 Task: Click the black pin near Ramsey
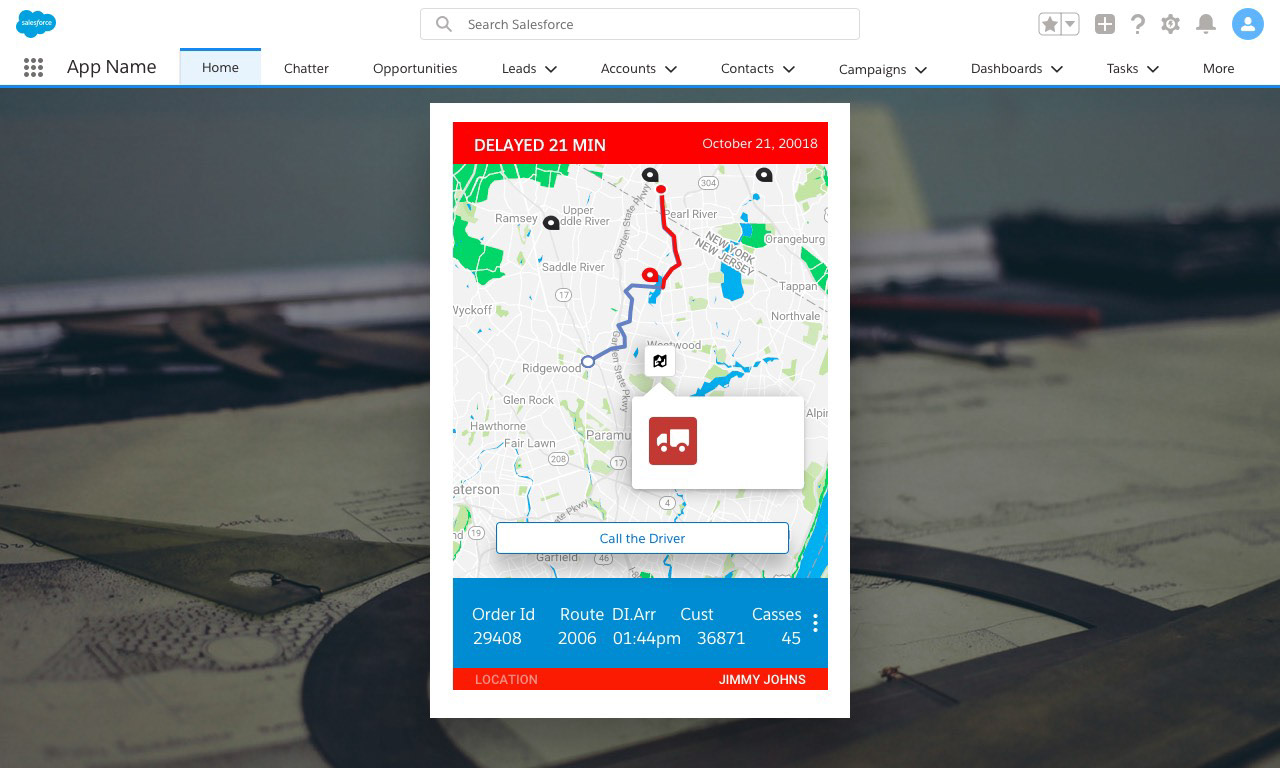point(550,223)
